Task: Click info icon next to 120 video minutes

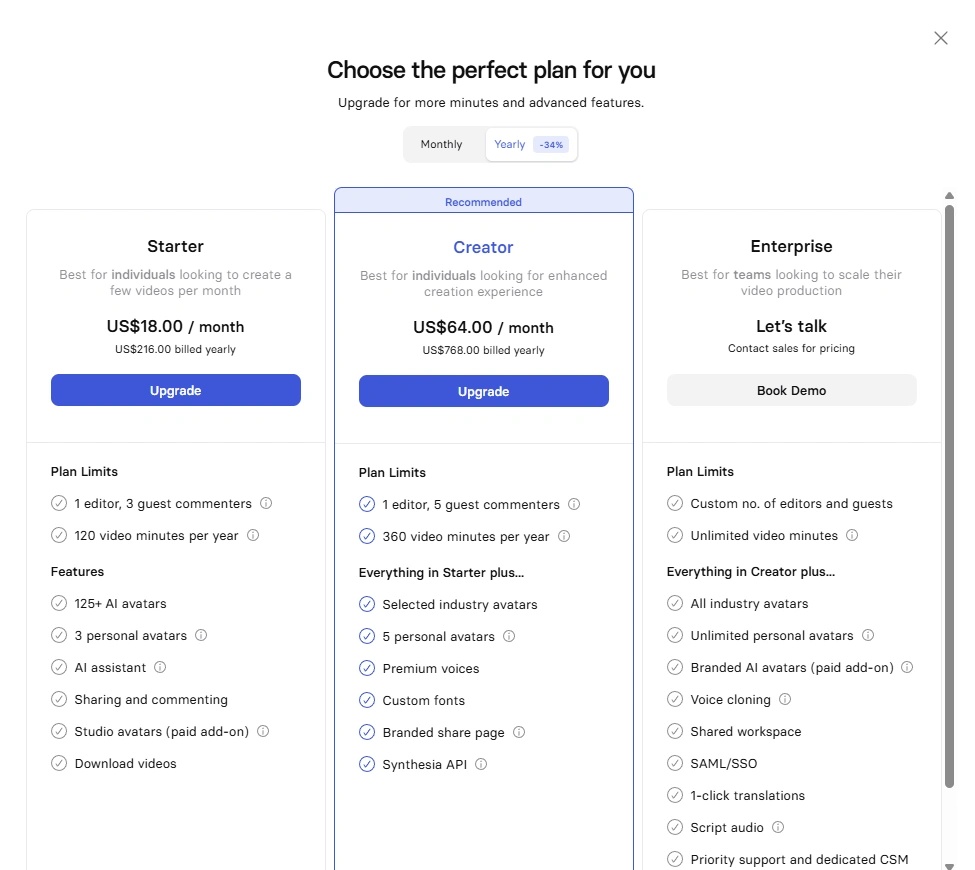Action: [x=253, y=535]
